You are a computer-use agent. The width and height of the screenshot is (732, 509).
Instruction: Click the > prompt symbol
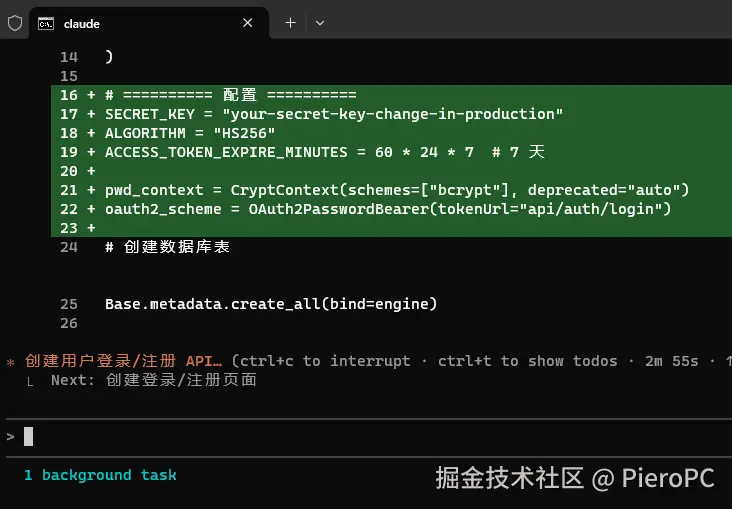(11, 436)
